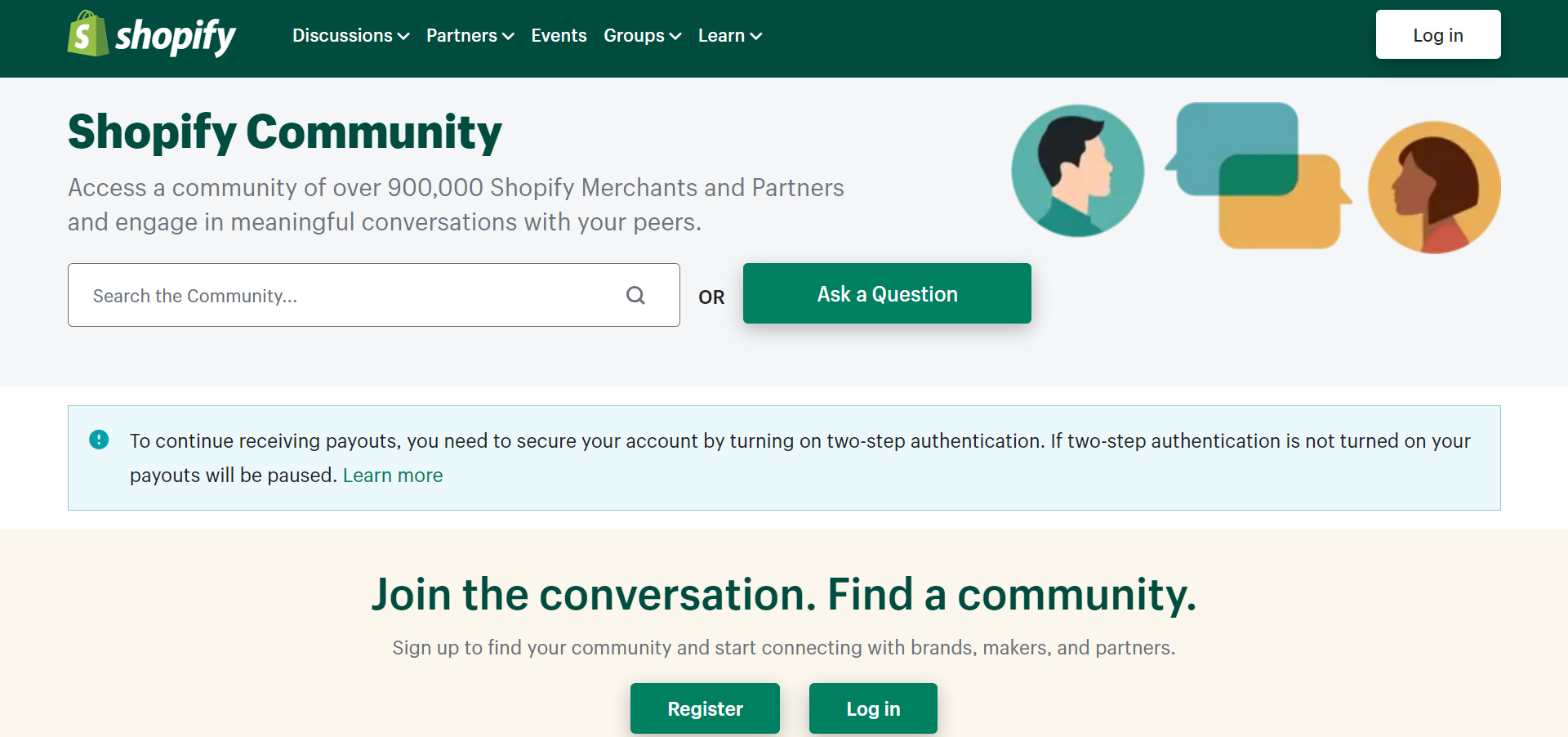Expand the Discussions dropdown menu

350,36
